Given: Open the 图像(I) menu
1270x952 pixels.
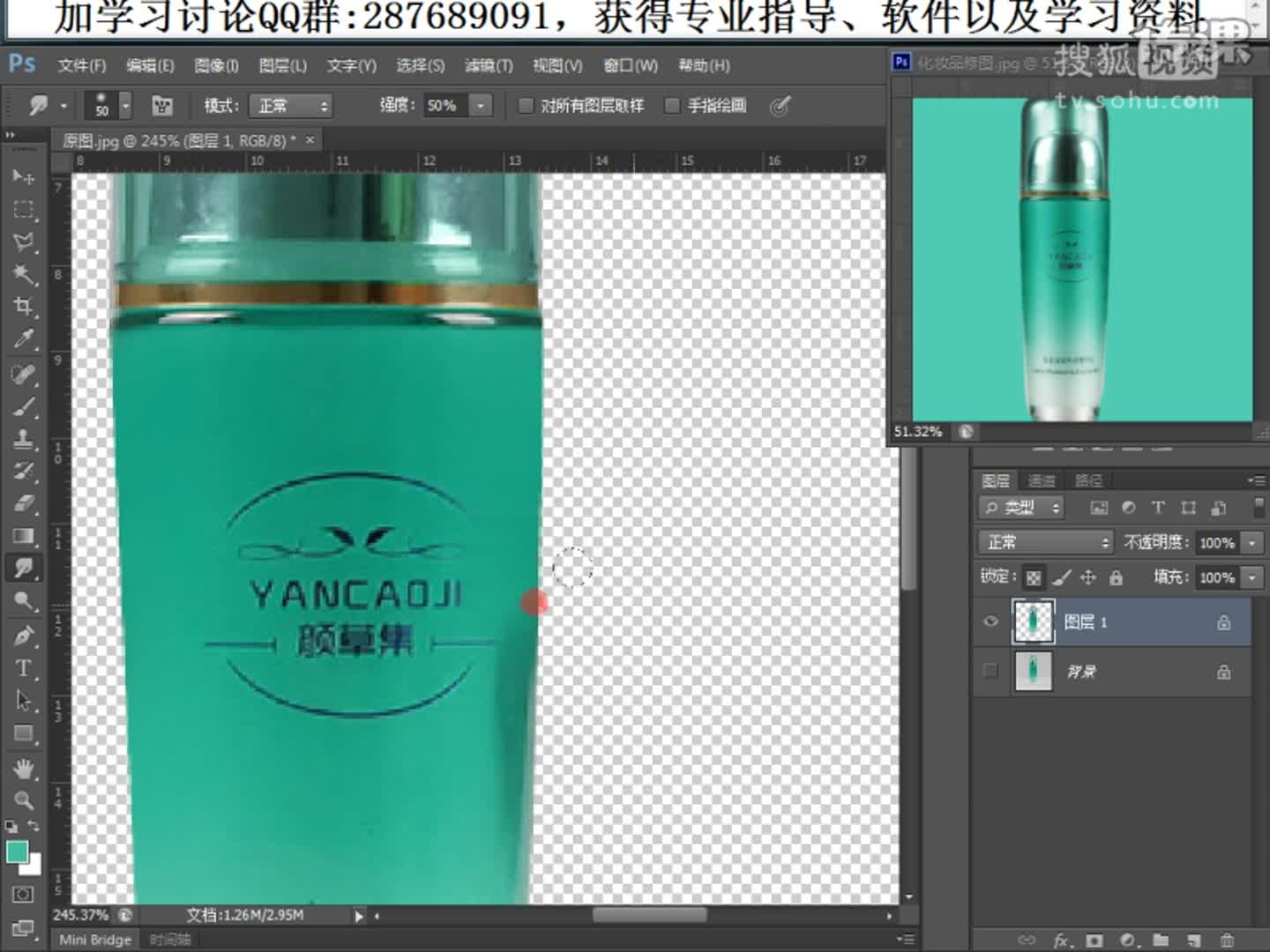Looking at the screenshot, I should (x=216, y=66).
